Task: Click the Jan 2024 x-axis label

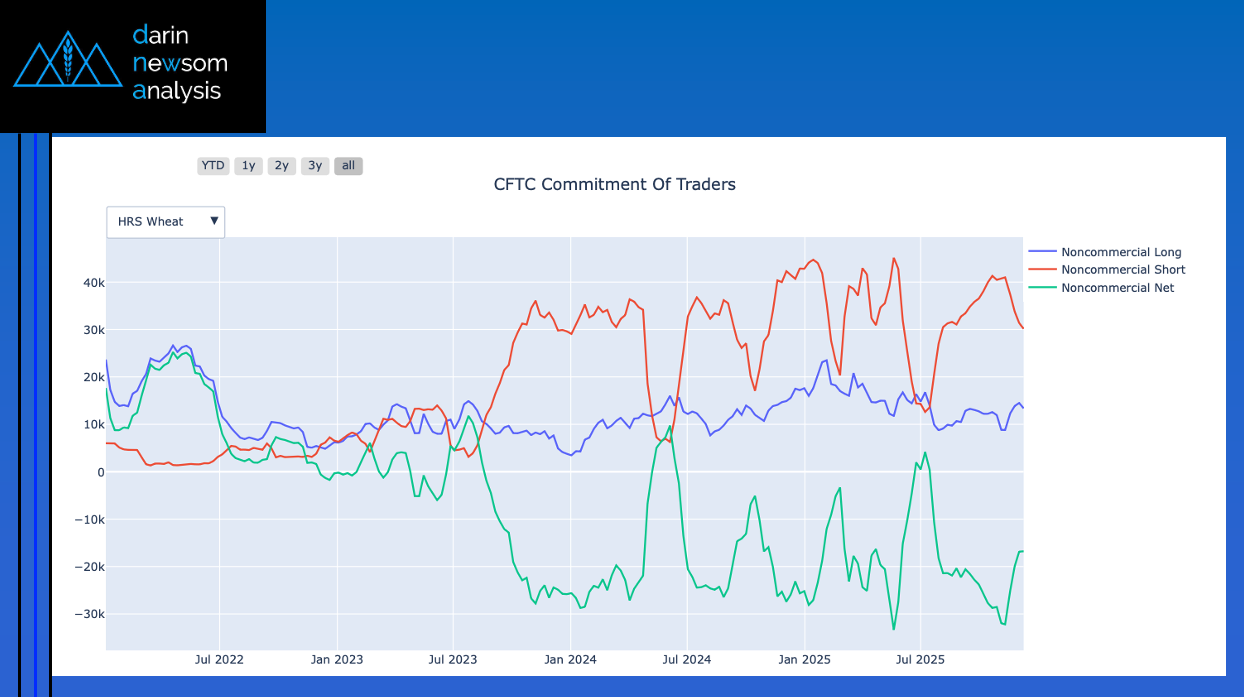Action: point(570,660)
